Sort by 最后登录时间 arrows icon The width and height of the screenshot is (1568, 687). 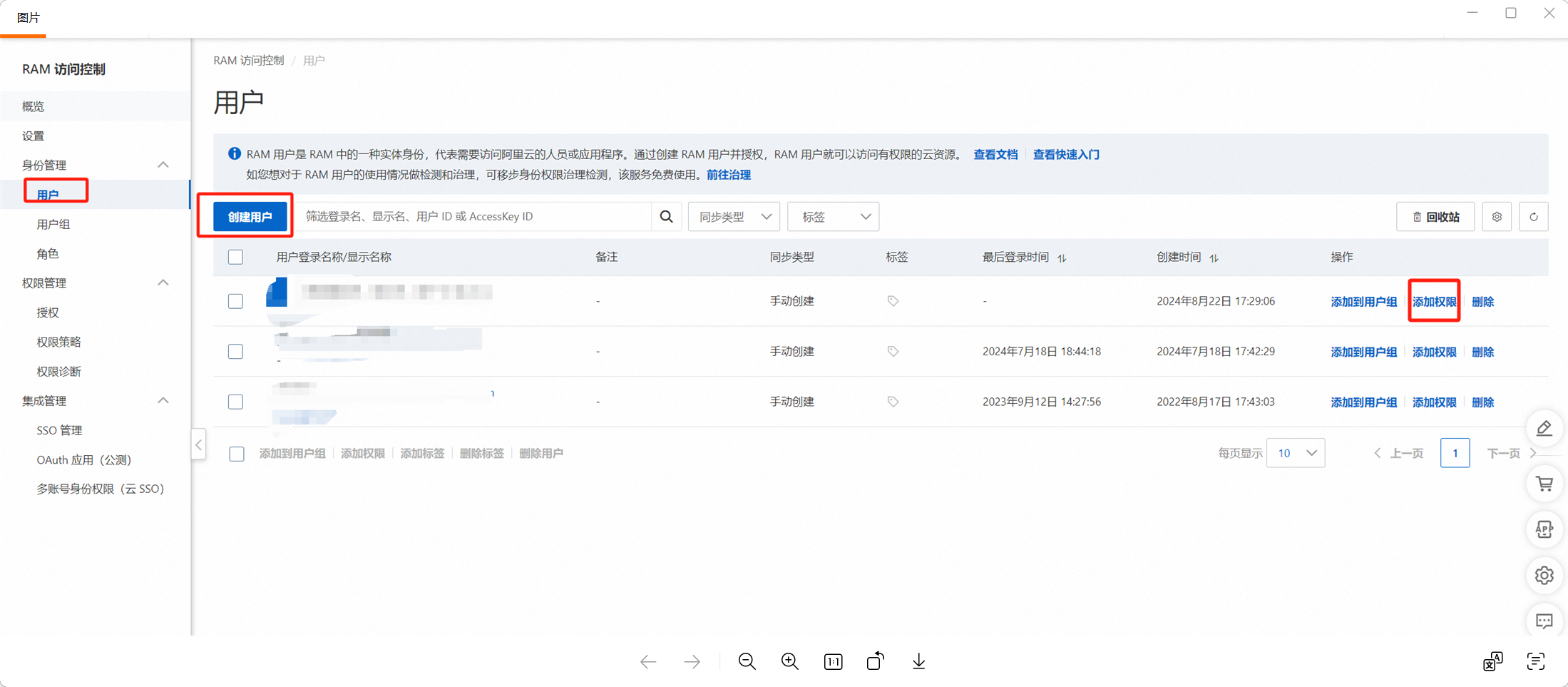coord(1062,258)
